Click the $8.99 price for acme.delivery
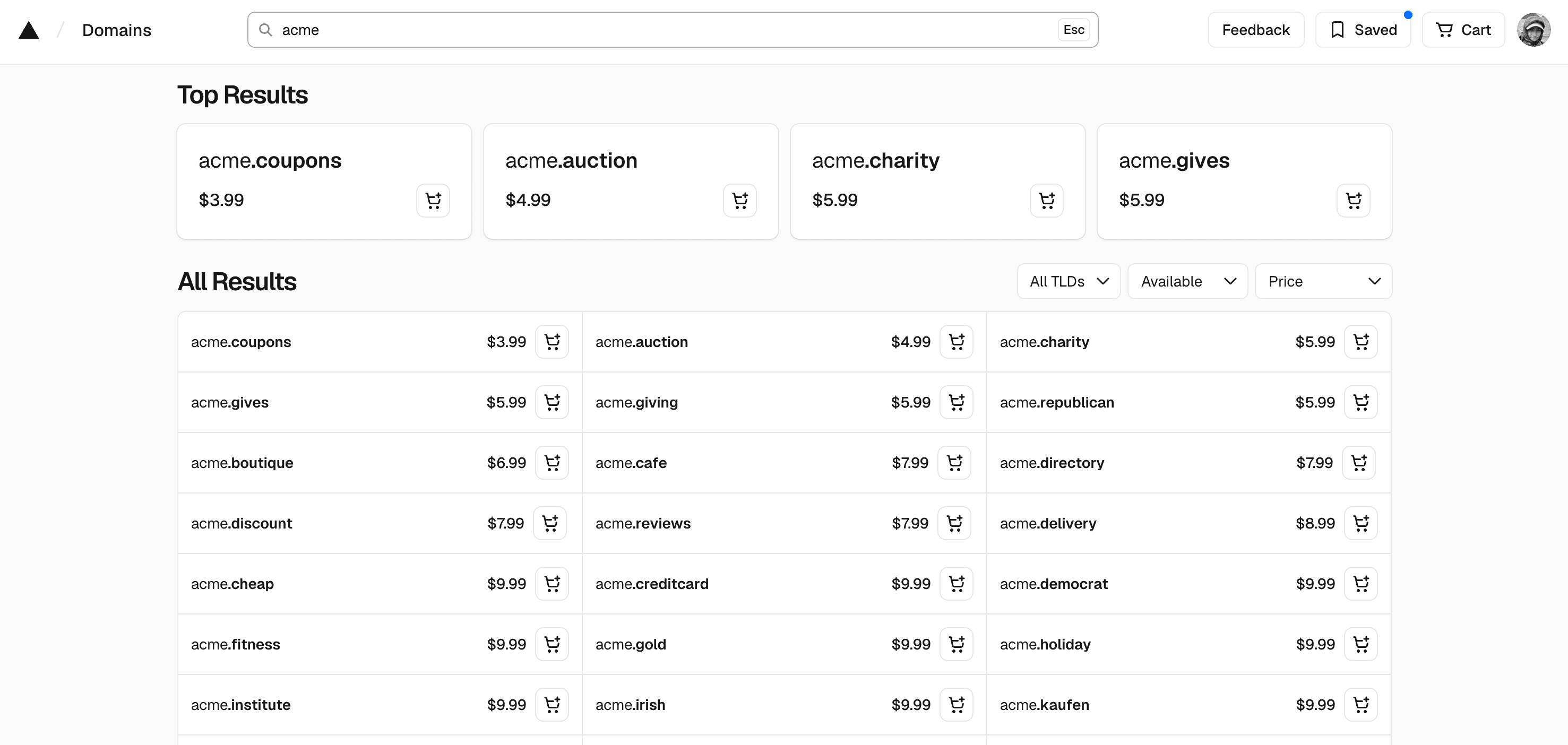The width and height of the screenshot is (1568, 745). [1315, 523]
